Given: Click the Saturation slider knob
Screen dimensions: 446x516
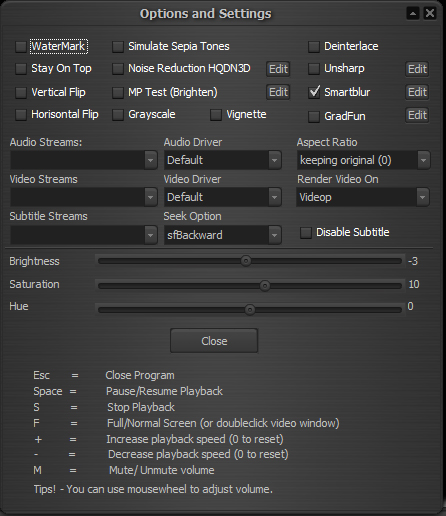Looking at the screenshot, I should (265, 286).
